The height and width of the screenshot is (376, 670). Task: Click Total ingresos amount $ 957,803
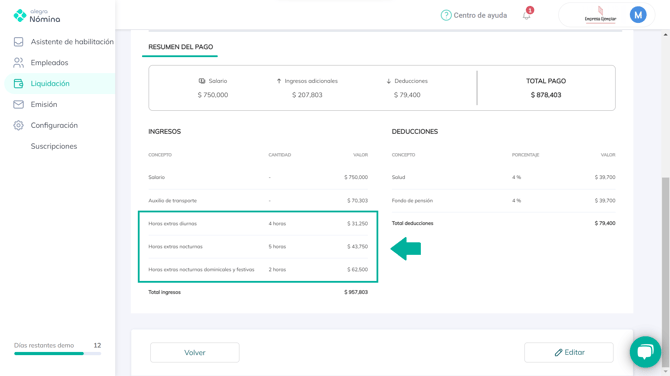point(356,292)
